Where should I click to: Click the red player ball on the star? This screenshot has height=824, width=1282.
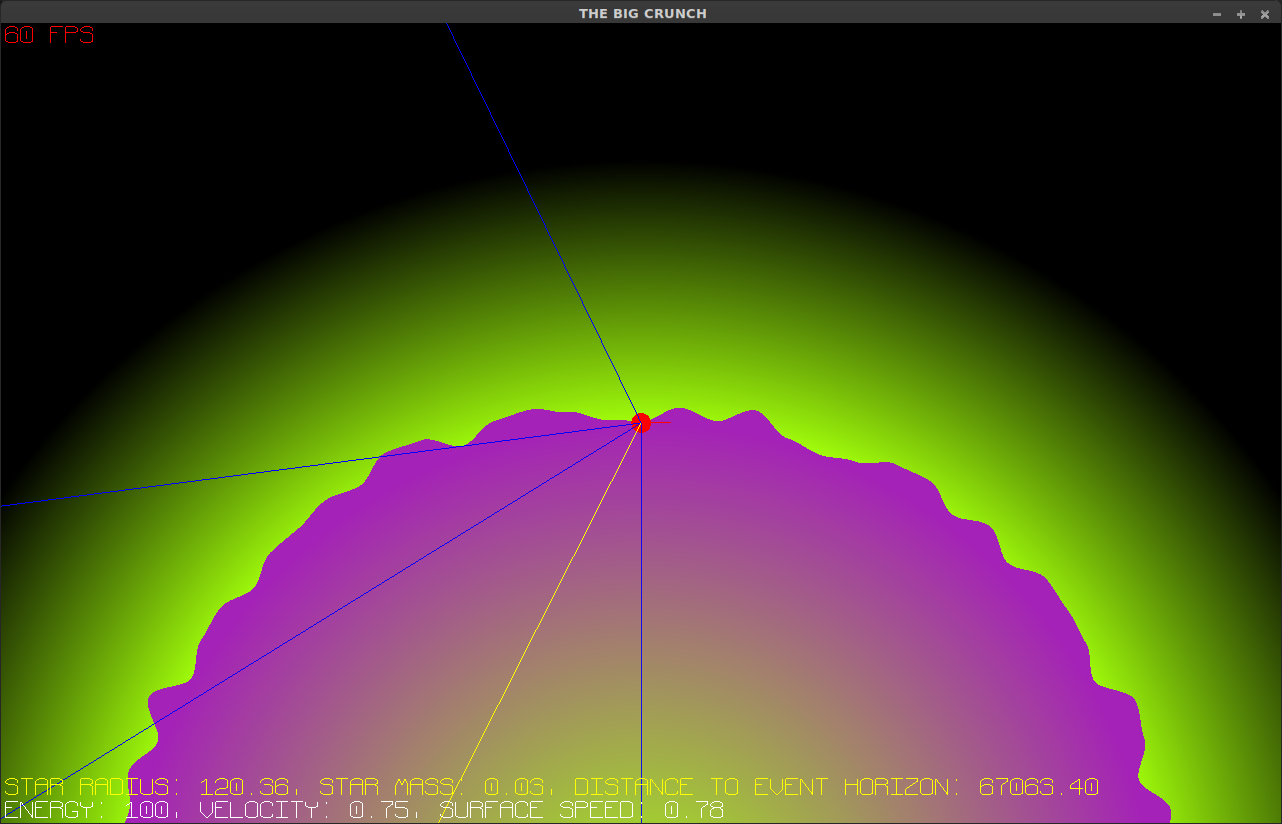(x=641, y=423)
